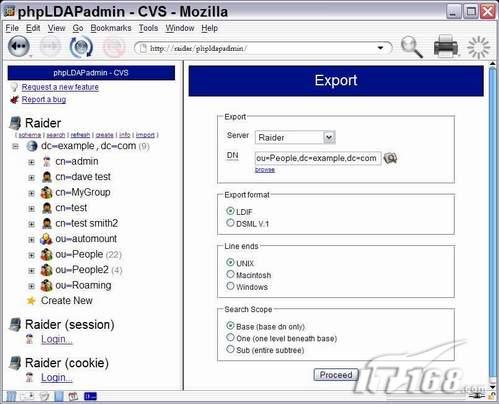Collapse the dc=example,dc=com tree node
499x404 pixels.
click(15, 146)
